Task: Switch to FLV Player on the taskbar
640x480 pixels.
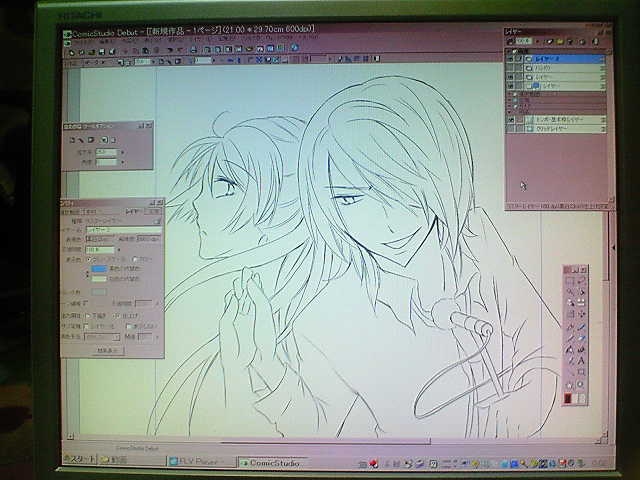Action: click(201, 462)
